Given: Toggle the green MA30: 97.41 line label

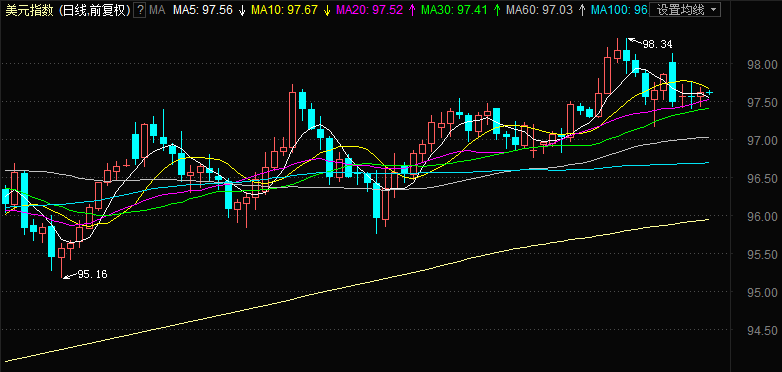Looking at the screenshot, I should pyautogui.click(x=454, y=10).
